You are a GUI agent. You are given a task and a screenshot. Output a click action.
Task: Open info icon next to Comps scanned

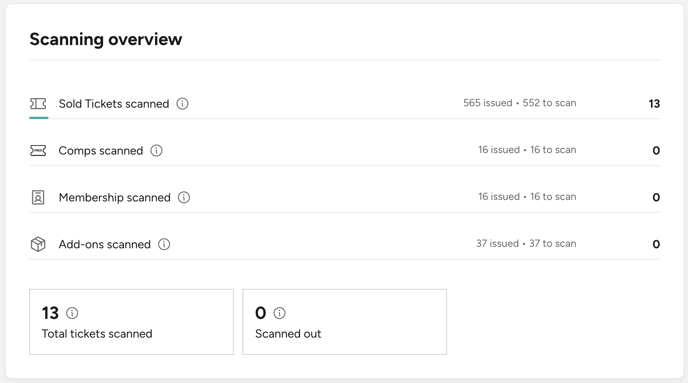pyautogui.click(x=157, y=150)
